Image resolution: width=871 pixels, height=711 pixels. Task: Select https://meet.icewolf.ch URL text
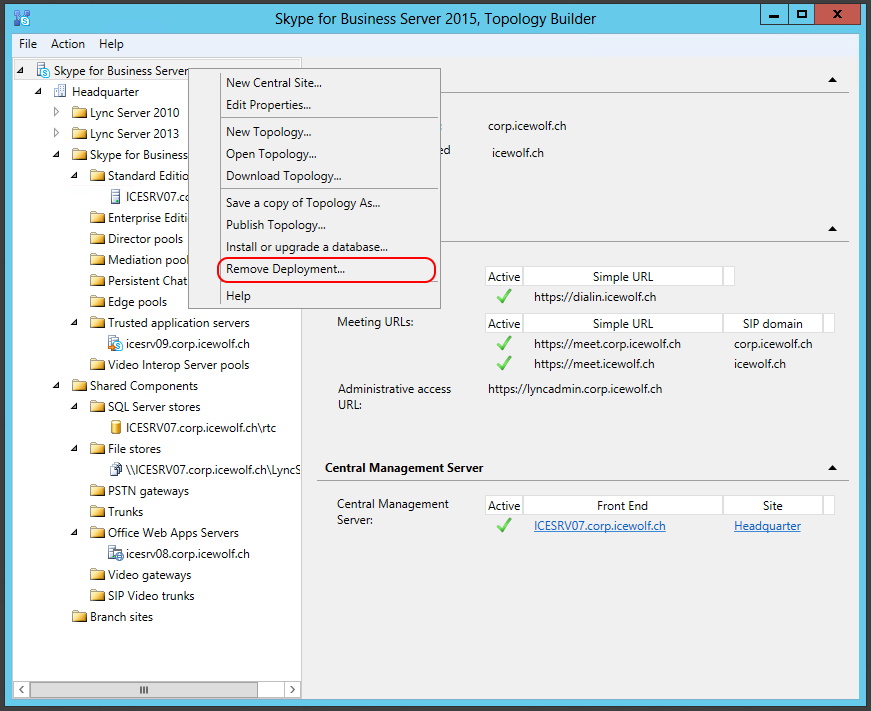[x=594, y=364]
